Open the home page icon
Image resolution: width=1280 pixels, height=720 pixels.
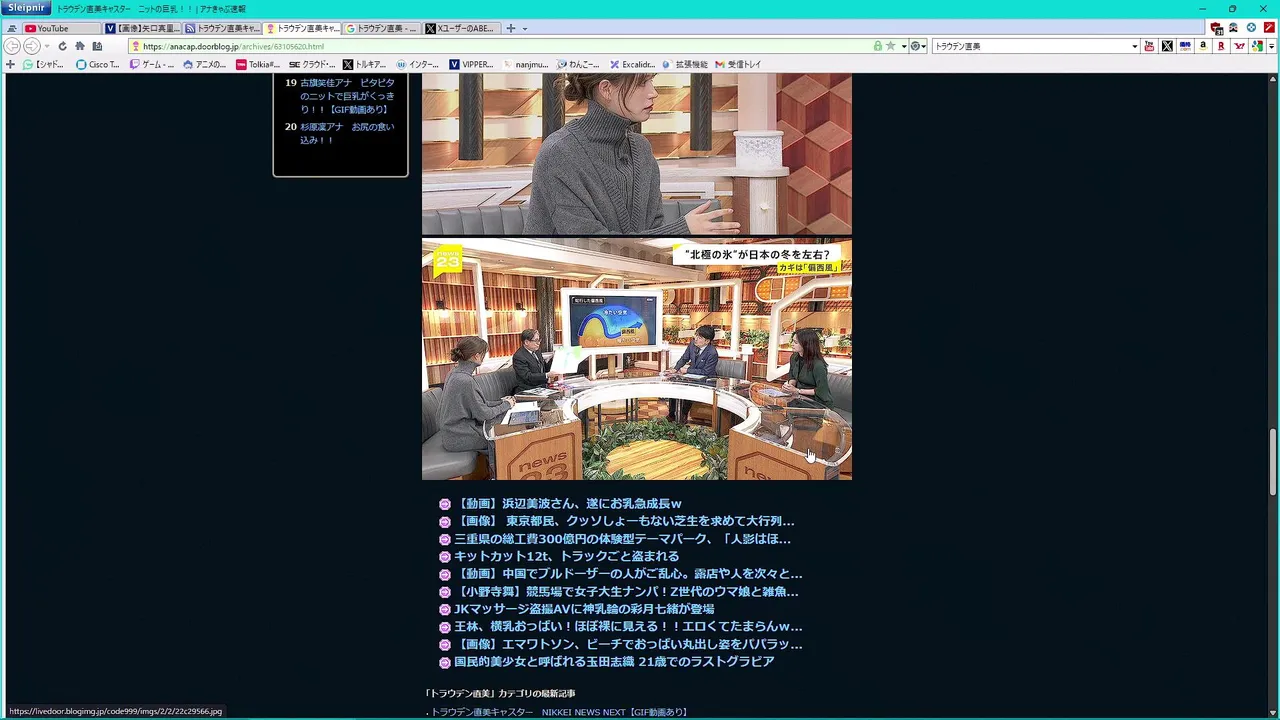click(x=80, y=46)
